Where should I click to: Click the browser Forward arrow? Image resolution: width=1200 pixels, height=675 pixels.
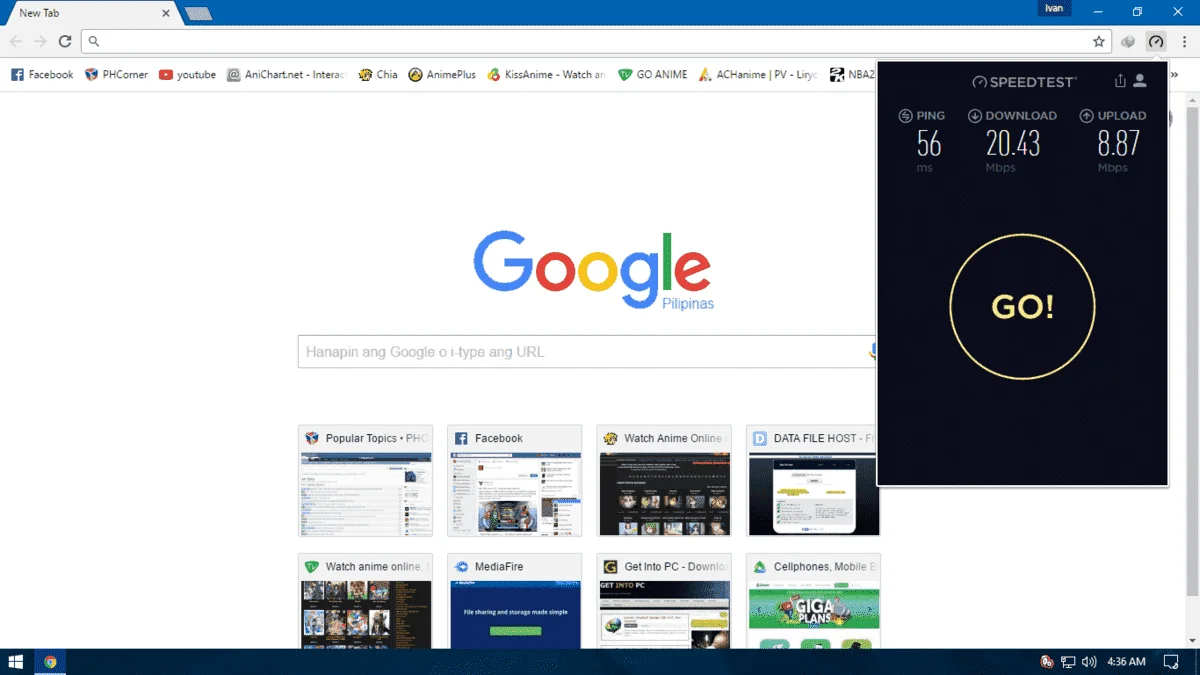(x=40, y=41)
